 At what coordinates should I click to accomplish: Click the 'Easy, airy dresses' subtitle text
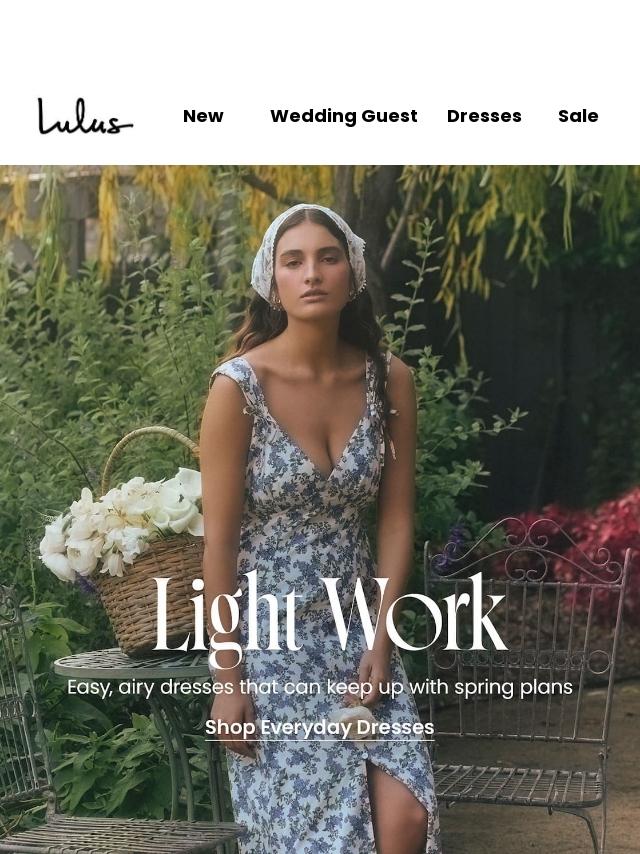pyautogui.click(x=320, y=687)
